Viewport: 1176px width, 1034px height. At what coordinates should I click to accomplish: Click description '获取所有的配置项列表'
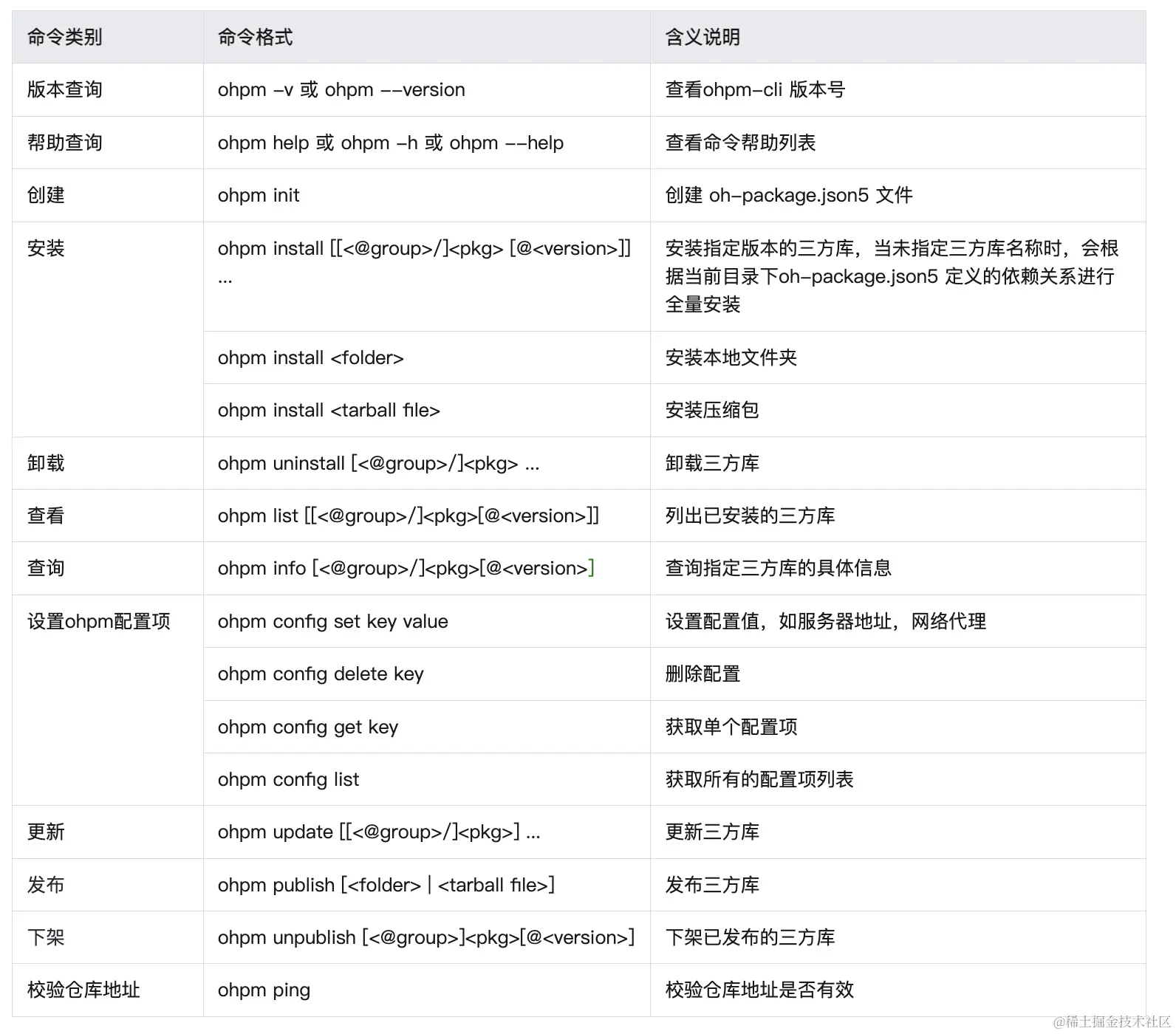click(x=759, y=779)
